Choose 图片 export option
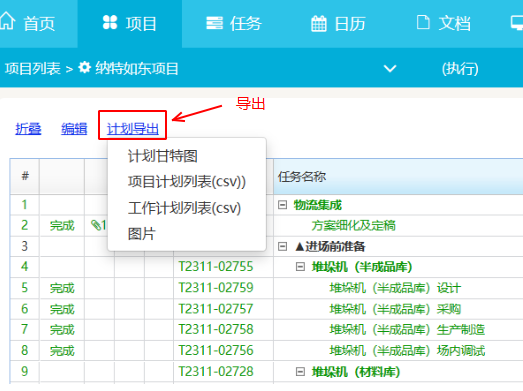Screen dimensions: 523x391 click(x=141, y=234)
